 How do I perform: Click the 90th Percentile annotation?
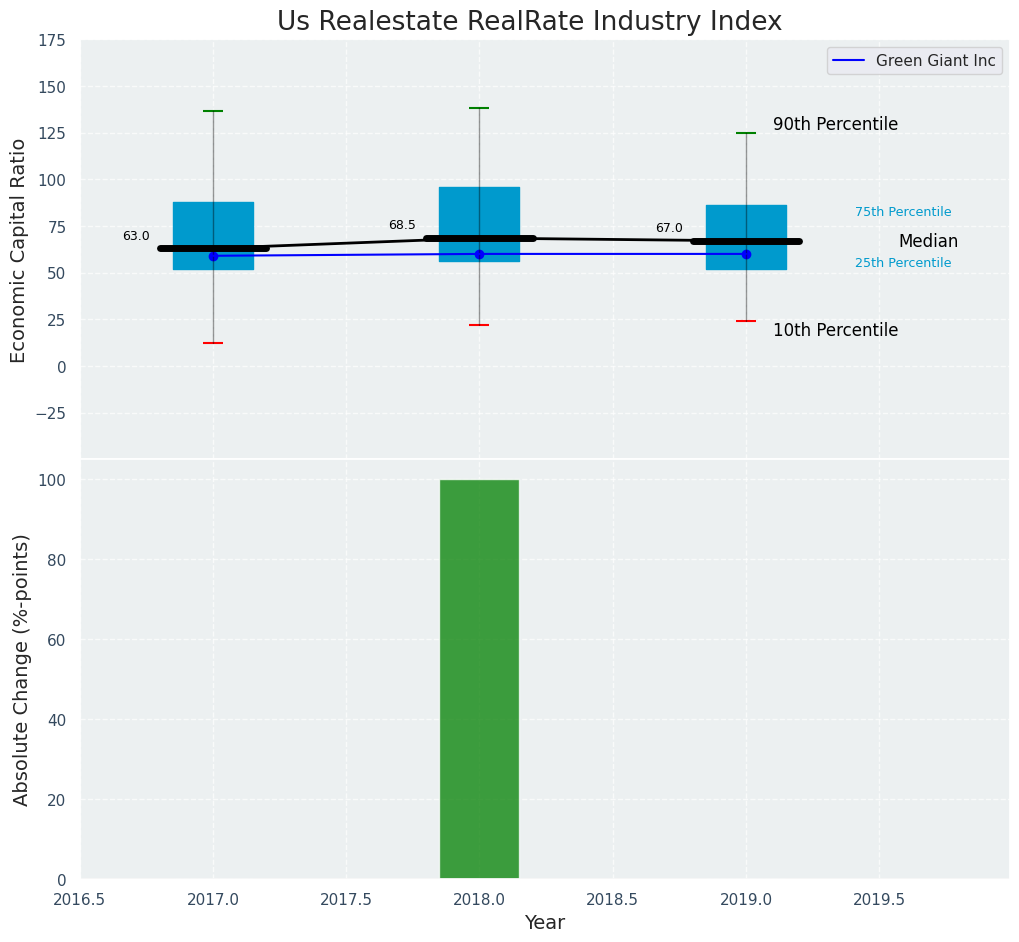coord(835,125)
